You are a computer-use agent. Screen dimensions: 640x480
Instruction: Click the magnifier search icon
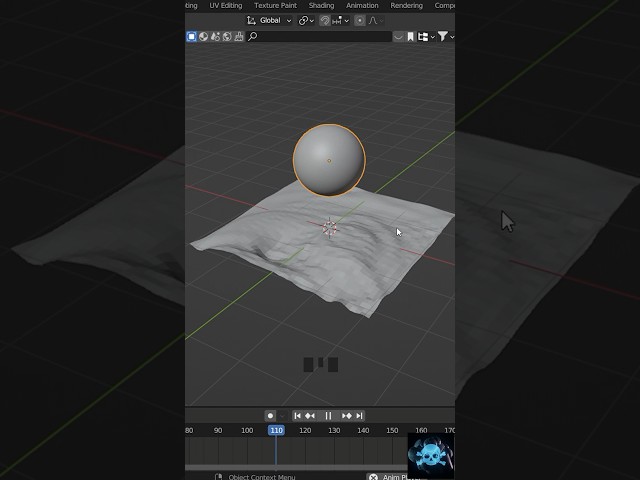253,37
